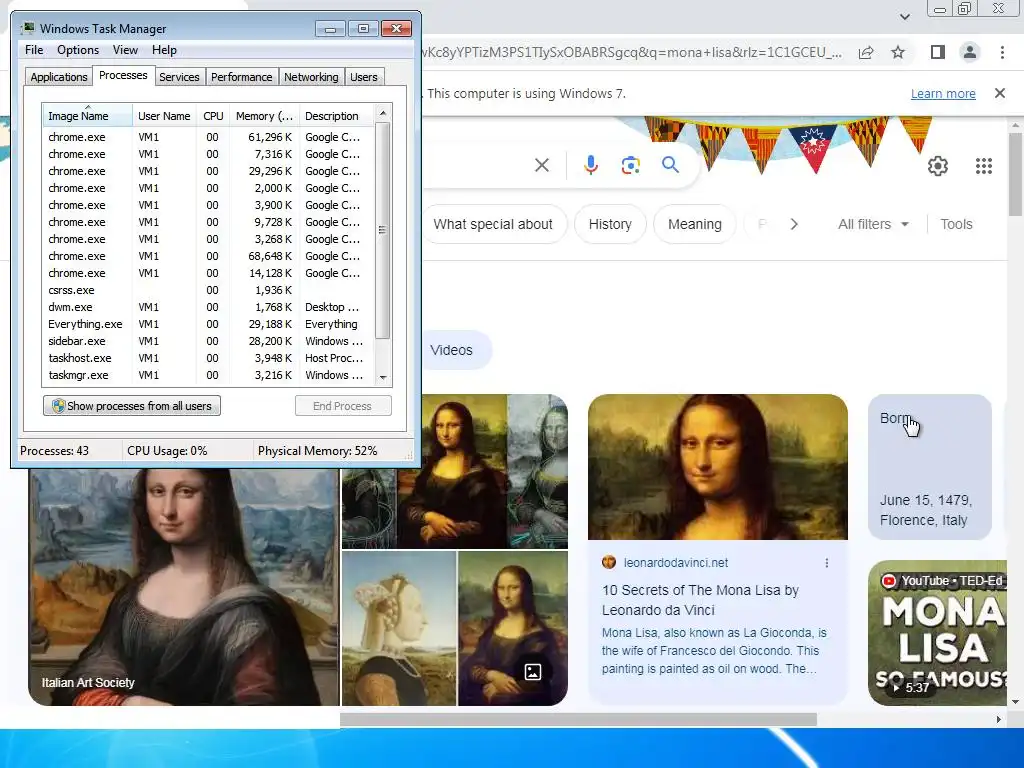
Task: Click the blue search magnifier icon
Action: pos(670,165)
